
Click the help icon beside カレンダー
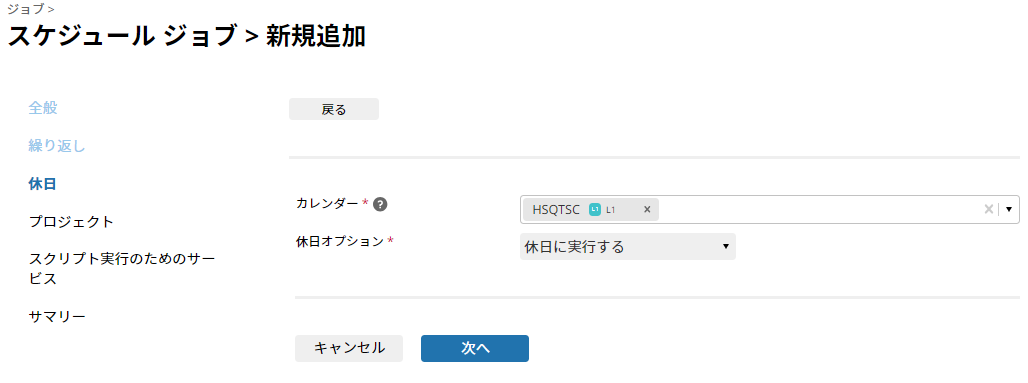[380, 205]
